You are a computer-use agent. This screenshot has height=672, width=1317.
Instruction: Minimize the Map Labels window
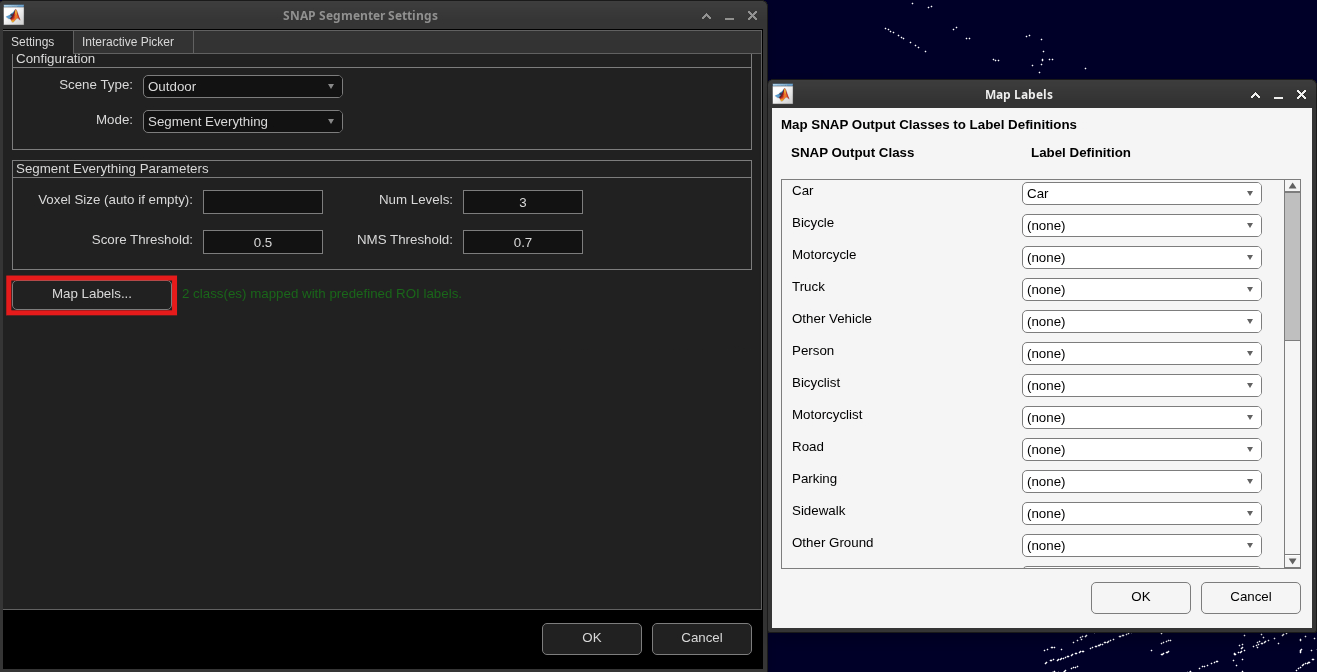tap(1278, 95)
